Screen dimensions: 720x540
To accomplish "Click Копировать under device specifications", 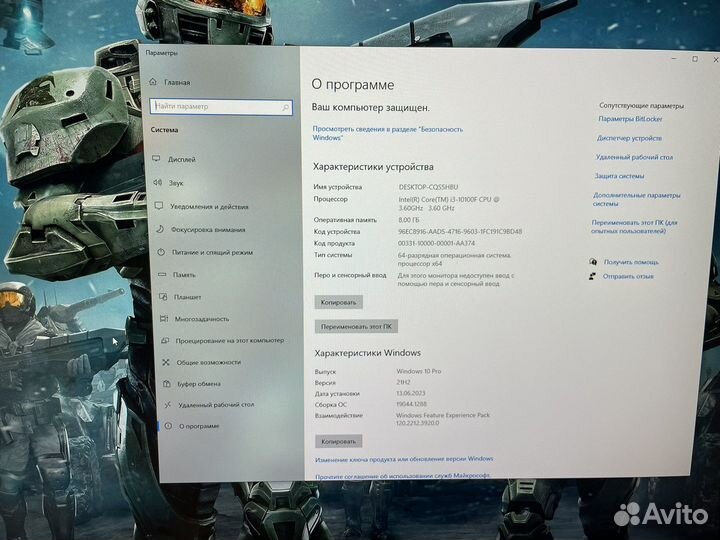I will point(338,302).
